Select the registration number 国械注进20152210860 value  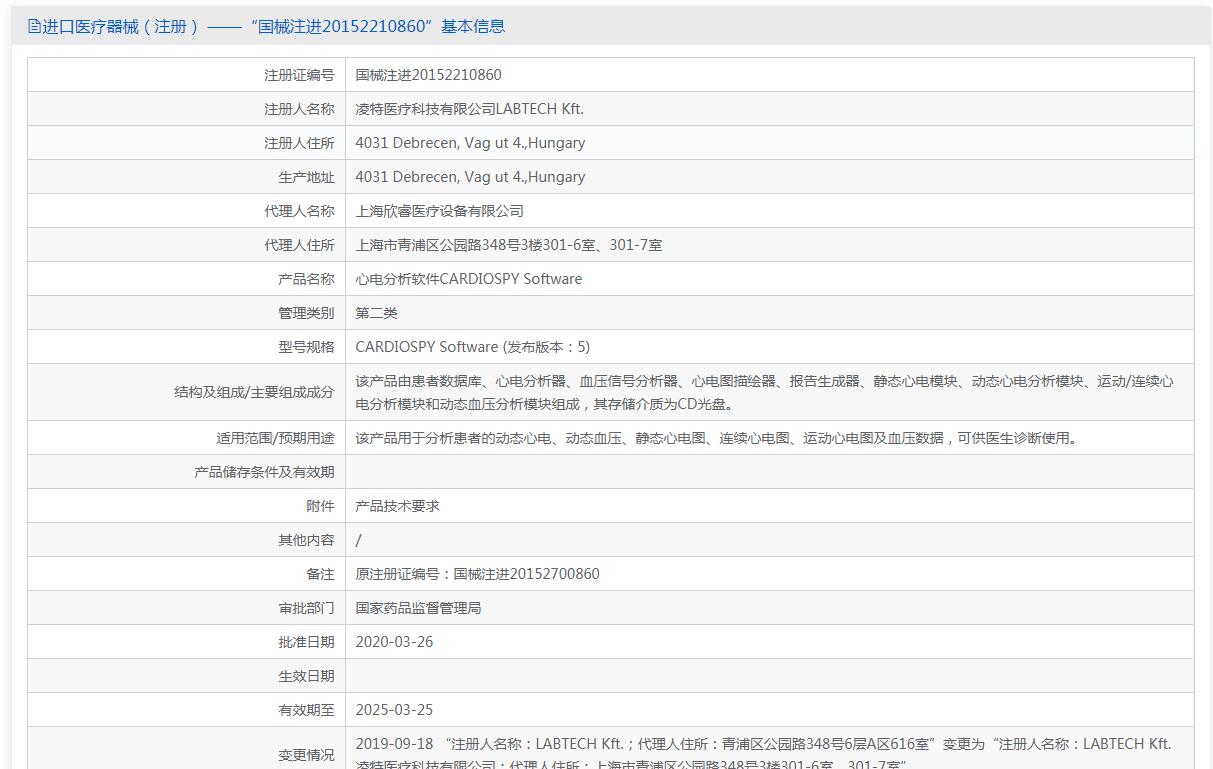pos(428,75)
